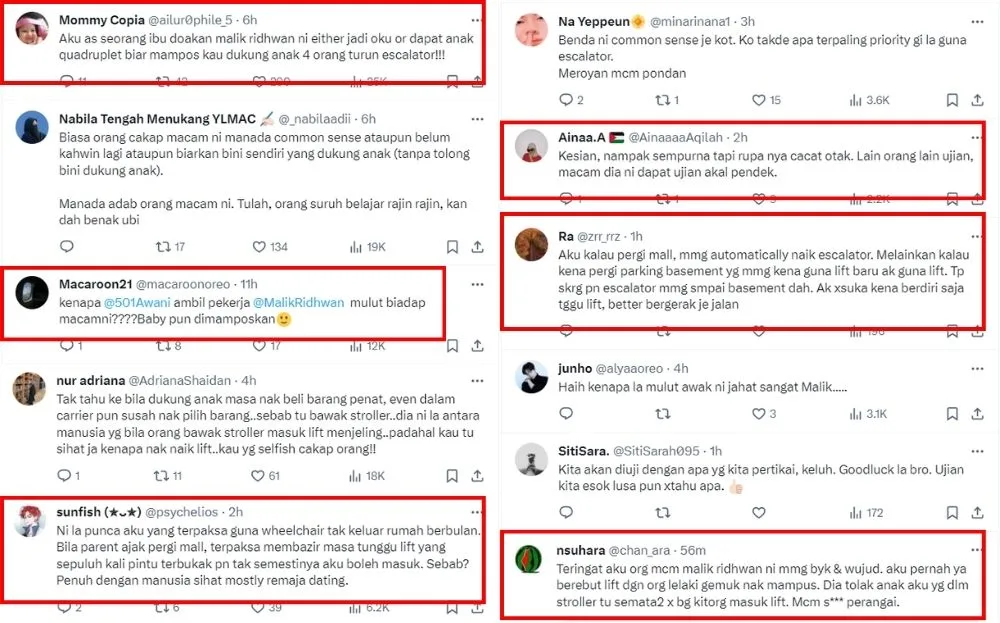Reply to SitiSara's tweet
This screenshot has height=623, width=1000.
pos(565,513)
